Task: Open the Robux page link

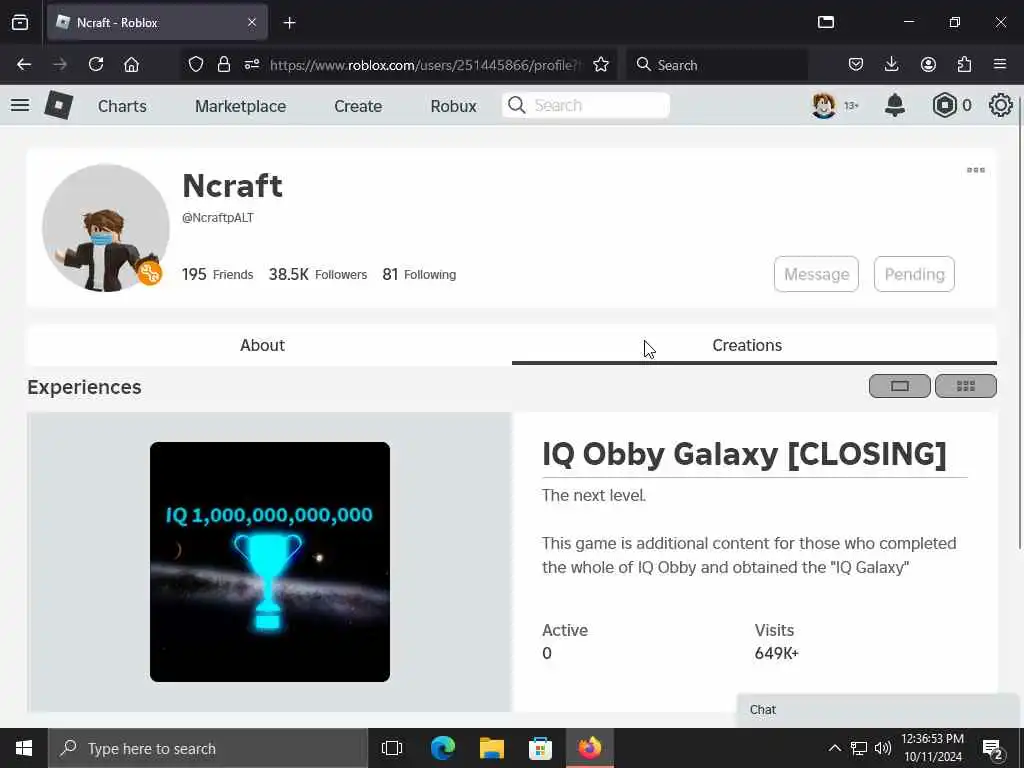Action: [x=453, y=106]
